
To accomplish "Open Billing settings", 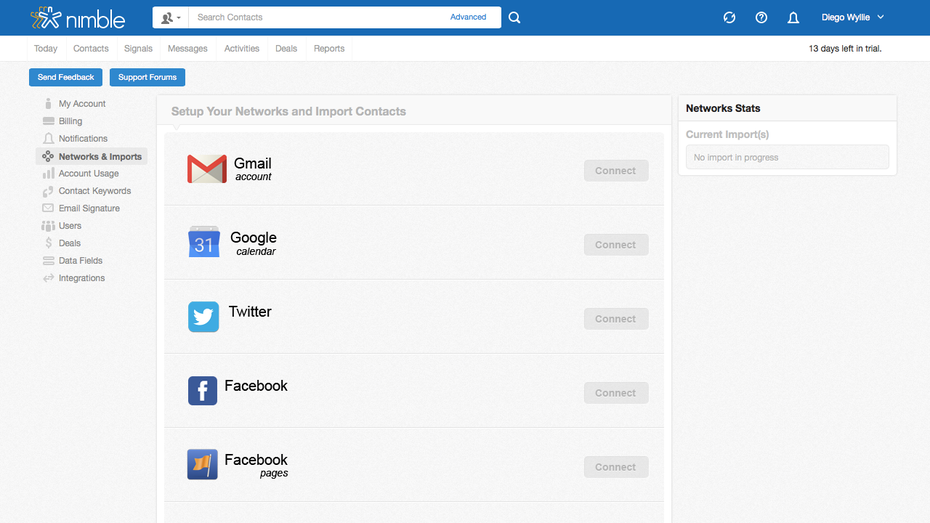I will click(71, 121).
